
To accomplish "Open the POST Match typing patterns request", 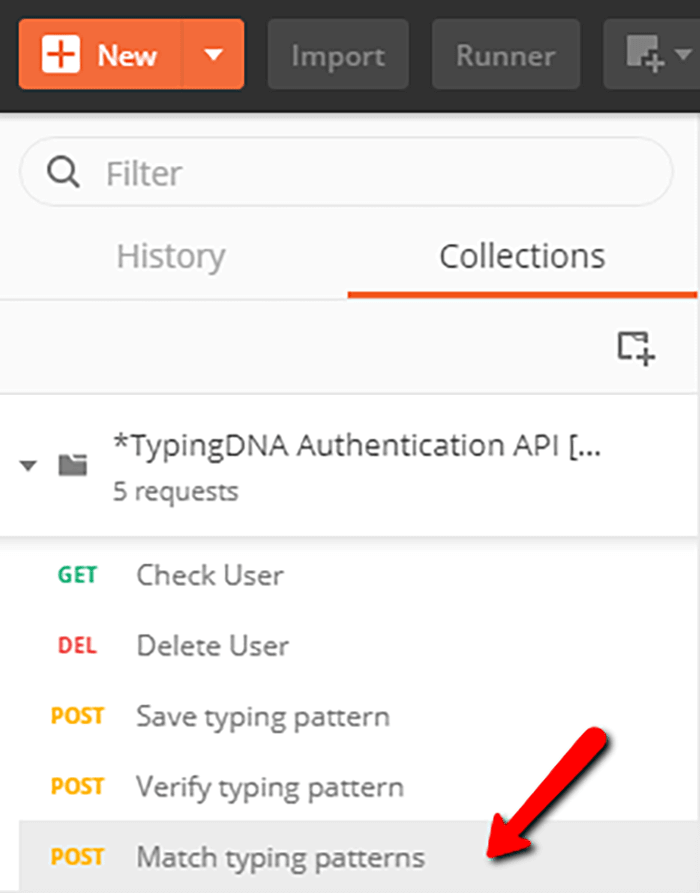I will click(359, 857).
